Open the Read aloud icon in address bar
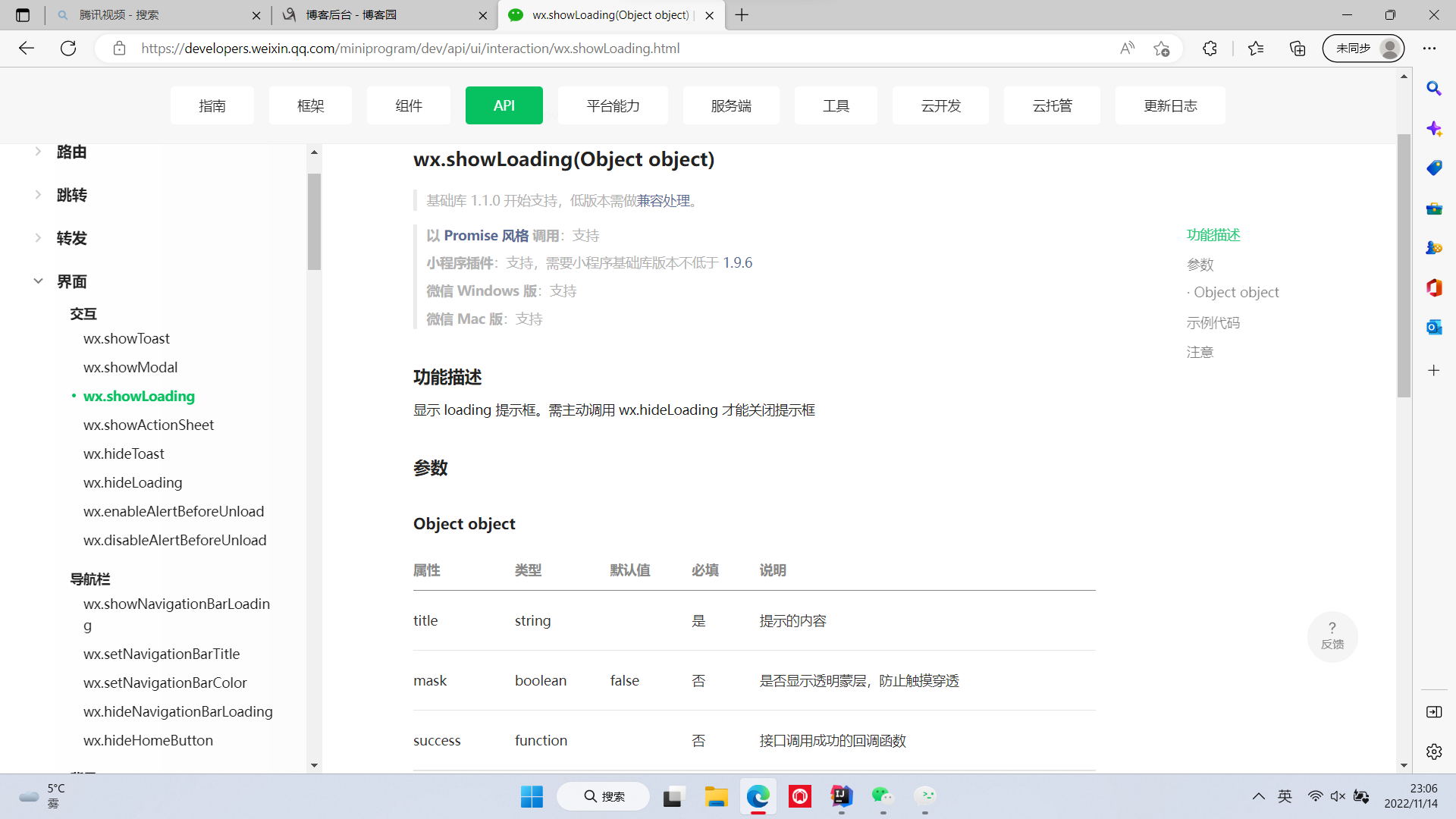 (x=1127, y=49)
